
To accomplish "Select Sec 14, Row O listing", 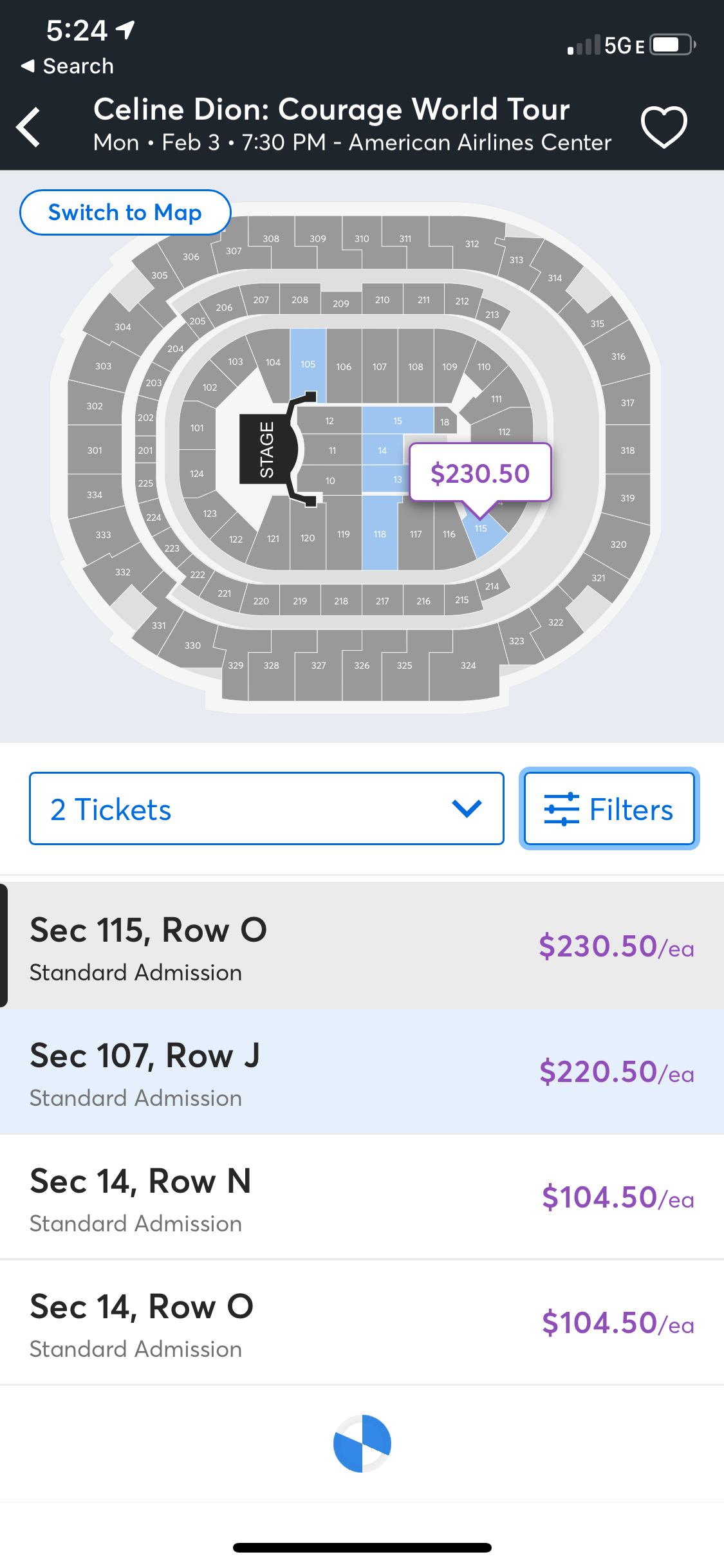I will pyautogui.click(x=362, y=1323).
